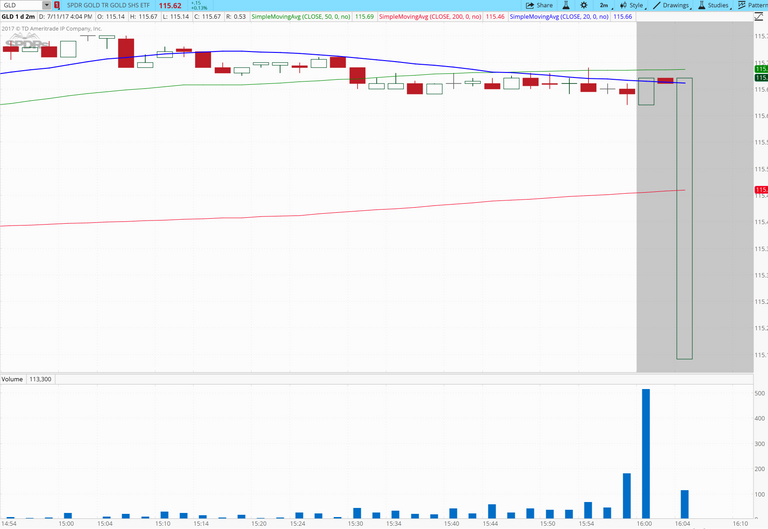
Task: Click the SimpleMovingAvg 20 study label
Action: click(559, 17)
